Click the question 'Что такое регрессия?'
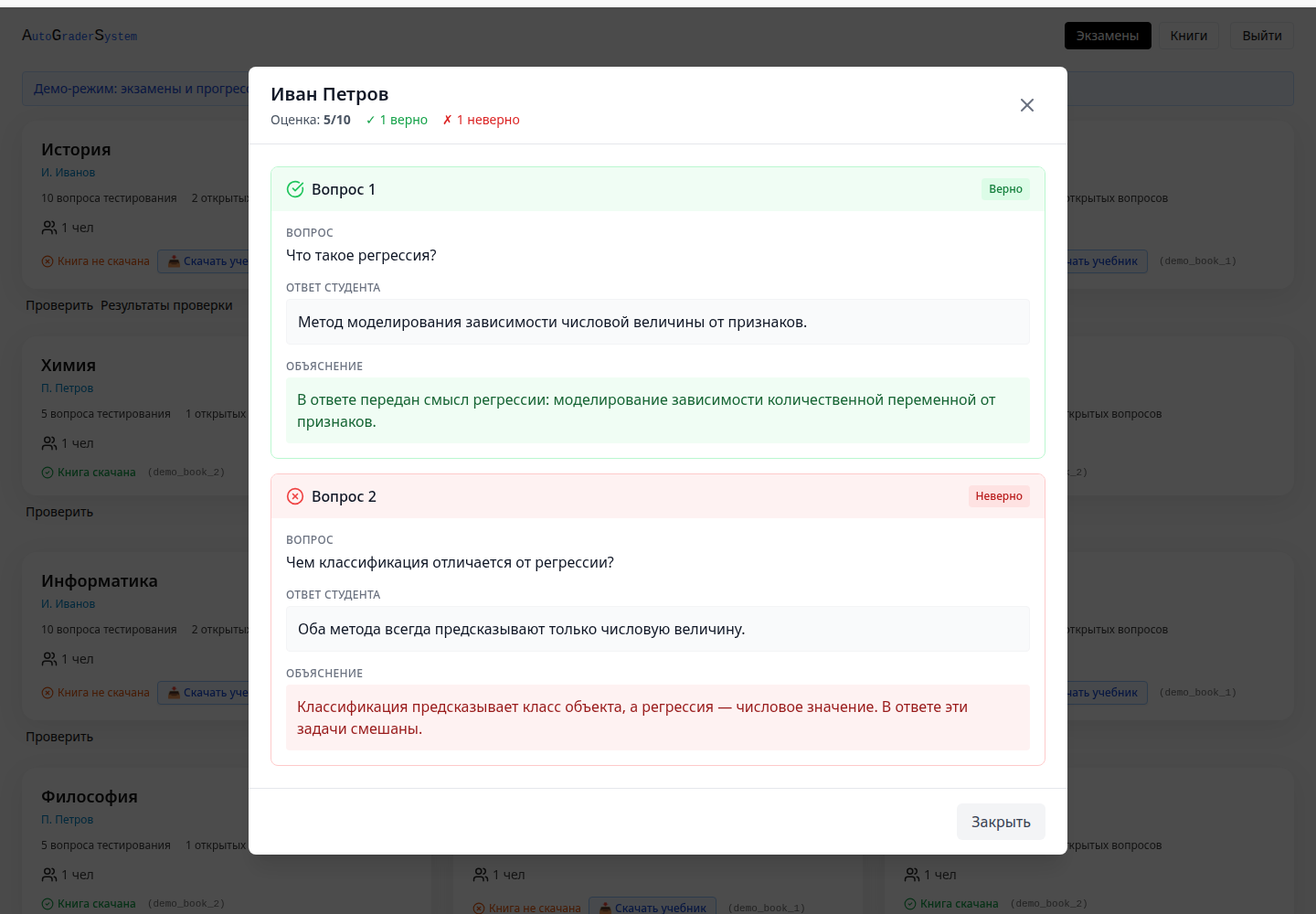The height and width of the screenshot is (914, 1316). coord(361,255)
